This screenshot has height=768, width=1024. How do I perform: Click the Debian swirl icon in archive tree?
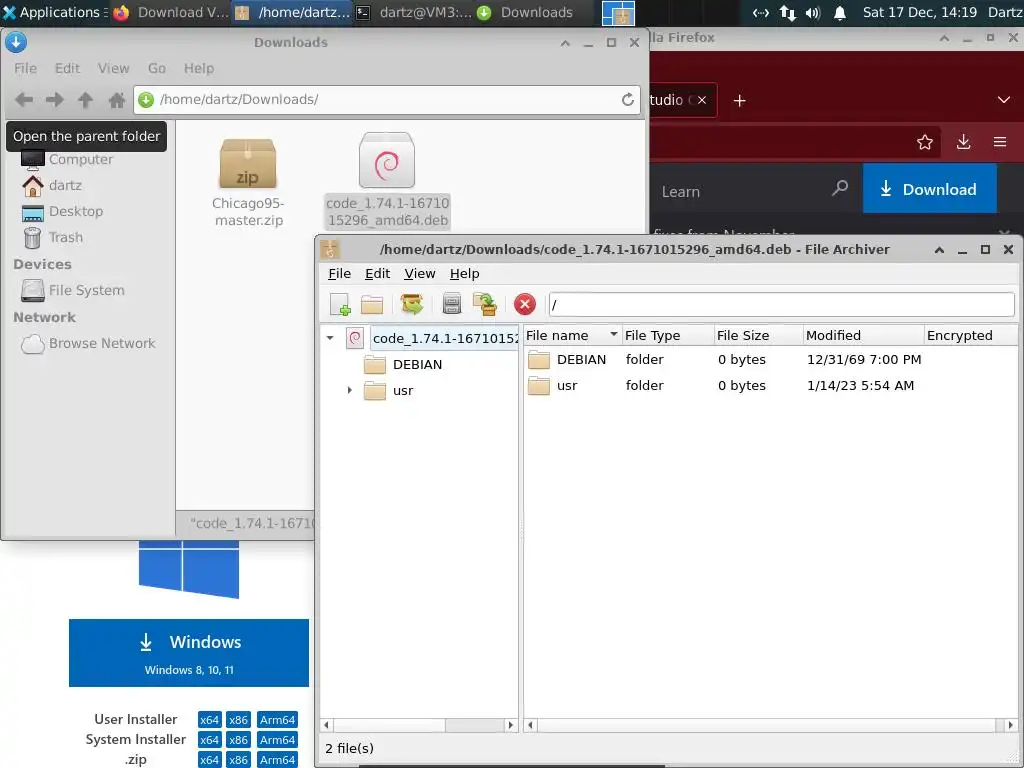coord(355,338)
